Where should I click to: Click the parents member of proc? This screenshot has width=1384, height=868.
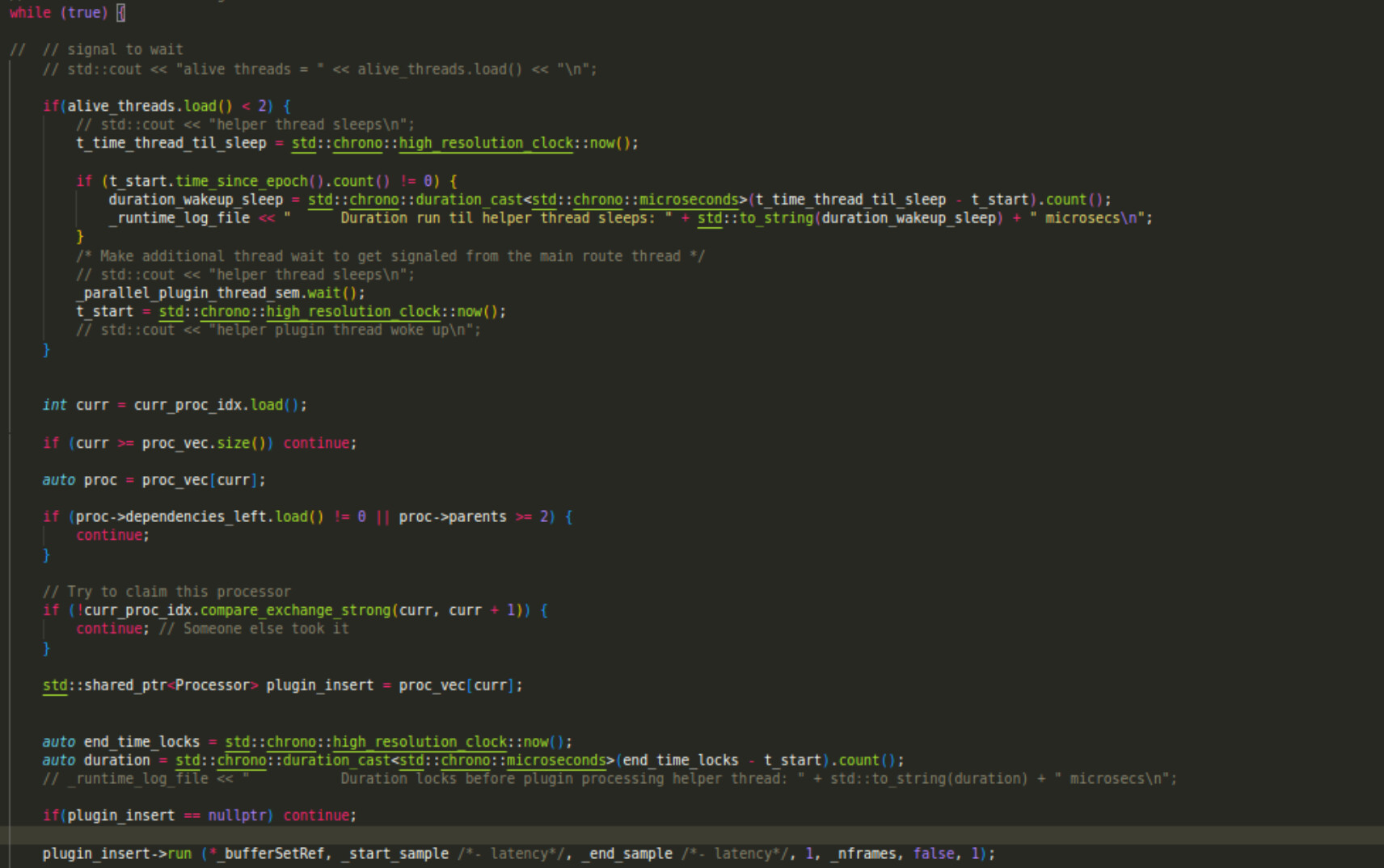477,516
